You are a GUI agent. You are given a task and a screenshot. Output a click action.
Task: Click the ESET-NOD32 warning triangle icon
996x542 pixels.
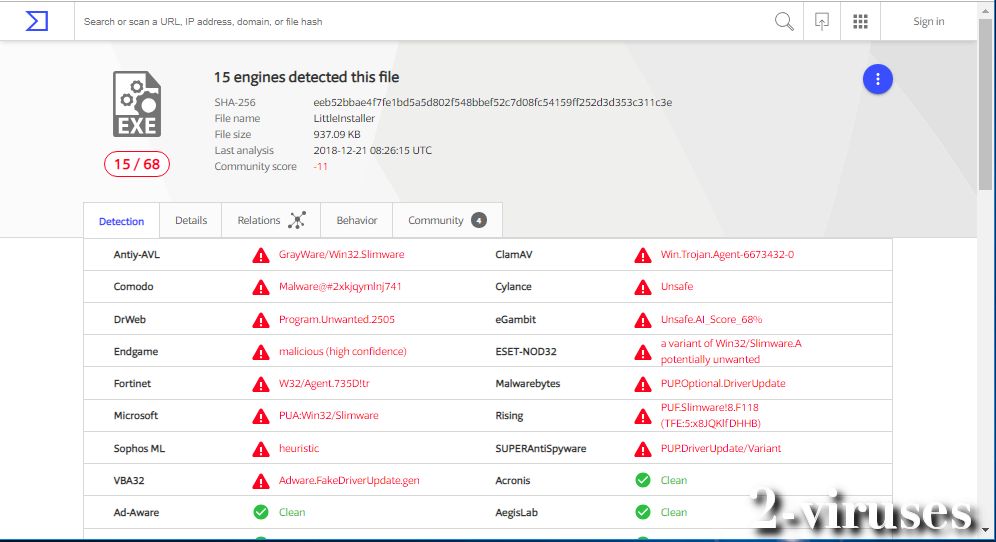(x=643, y=351)
